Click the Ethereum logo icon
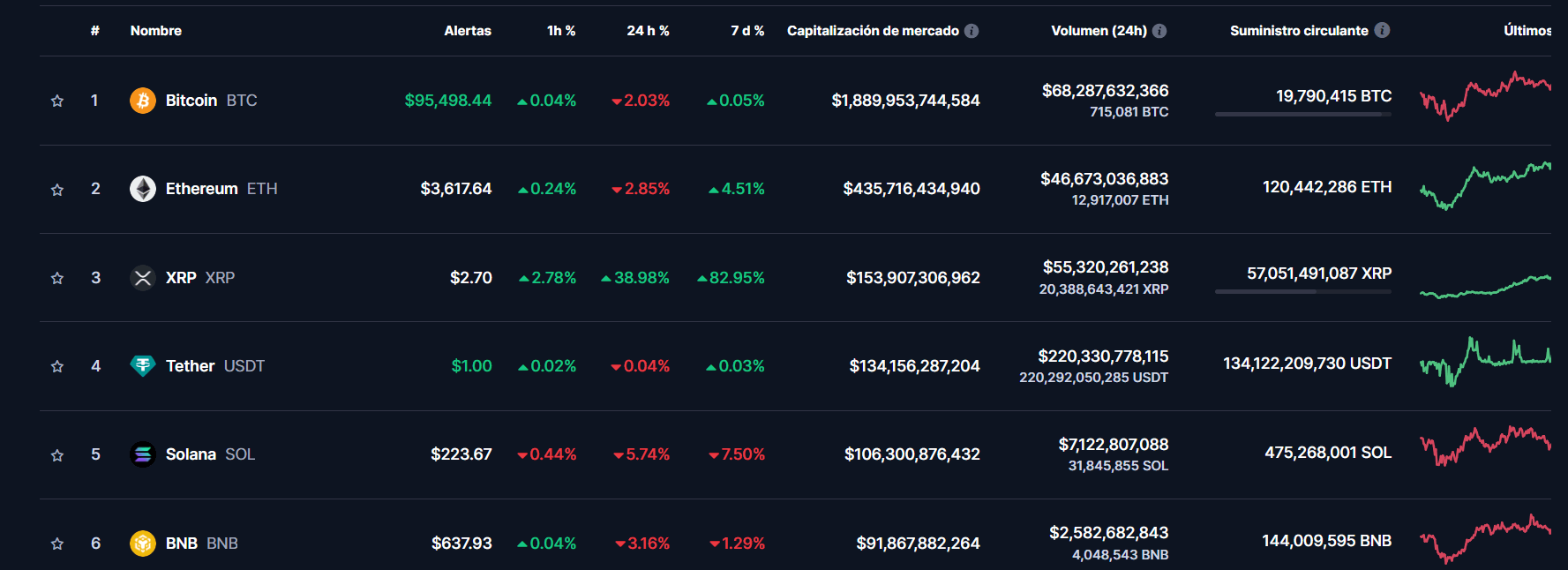This screenshot has height=570, width=1568. pyautogui.click(x=143, y=189)
